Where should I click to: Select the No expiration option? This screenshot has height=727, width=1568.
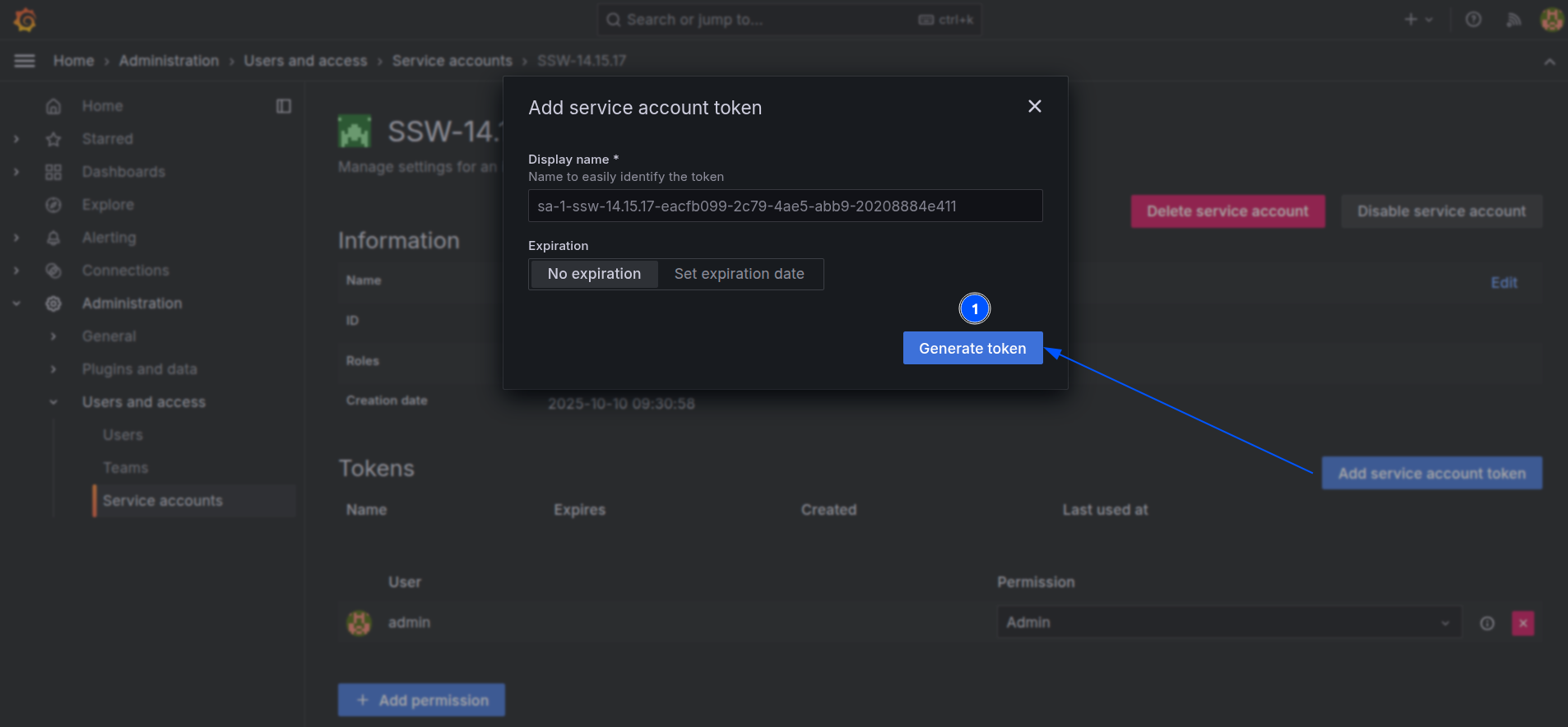pyautogui.click(x=594, y=274)
